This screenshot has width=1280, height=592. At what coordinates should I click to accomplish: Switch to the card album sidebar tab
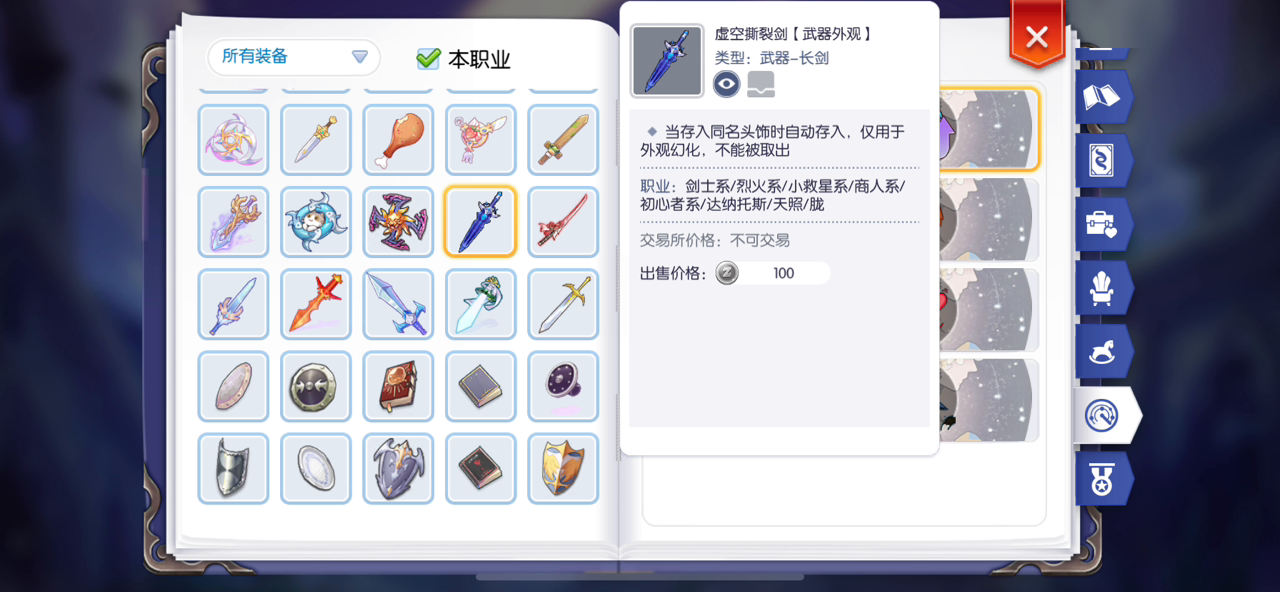[1102, 160]
